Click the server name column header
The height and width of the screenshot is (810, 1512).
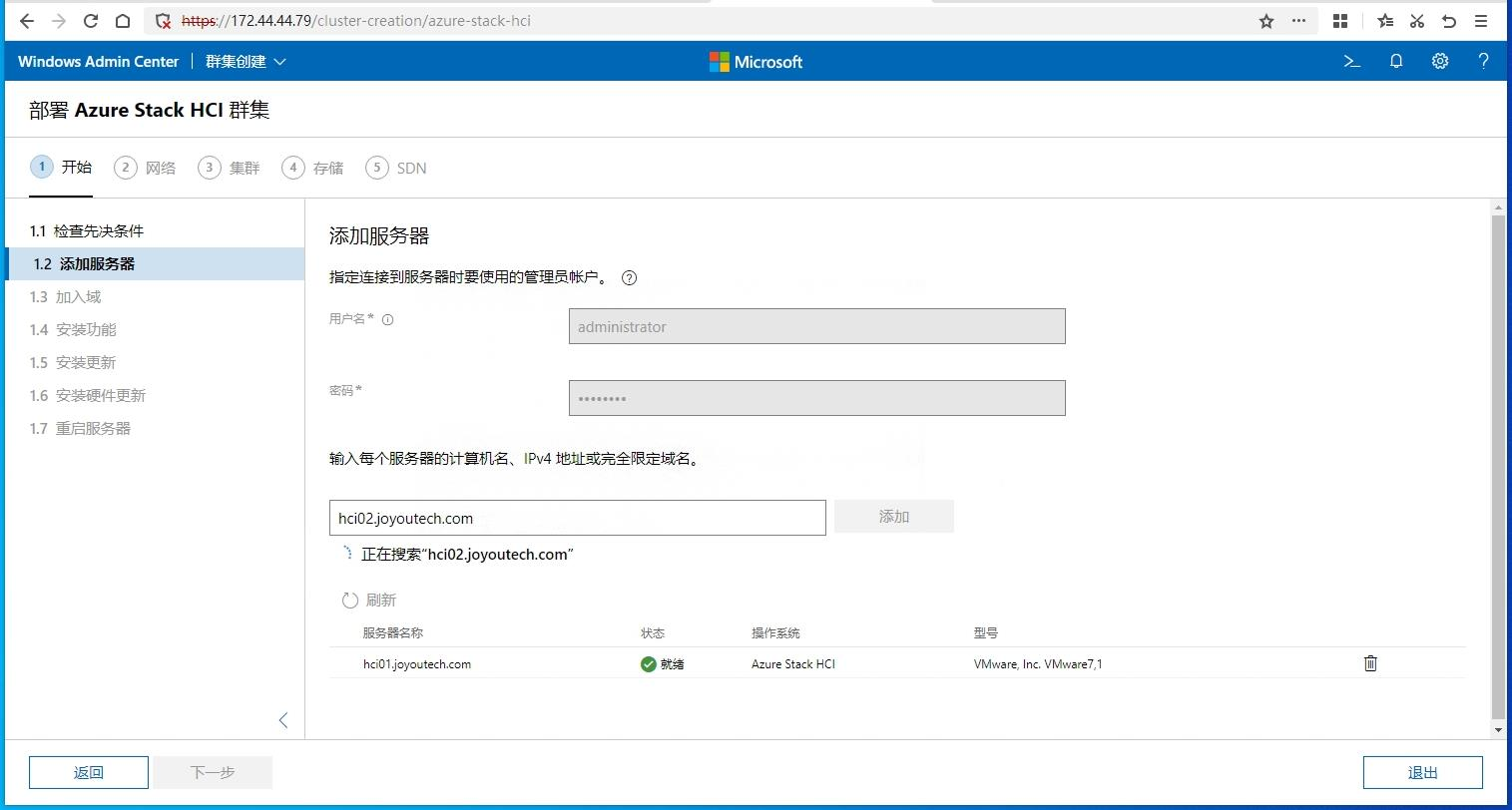tap(392, 633)
